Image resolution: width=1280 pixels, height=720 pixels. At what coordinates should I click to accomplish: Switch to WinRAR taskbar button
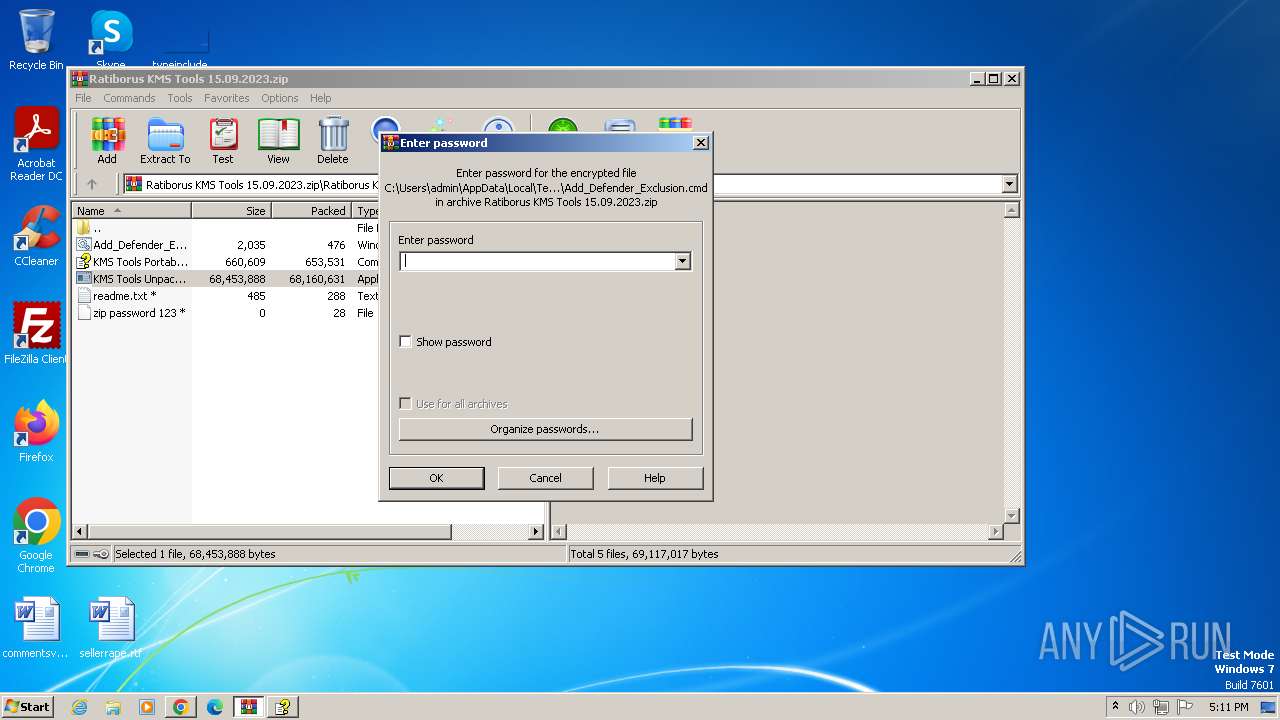point(249,707)
